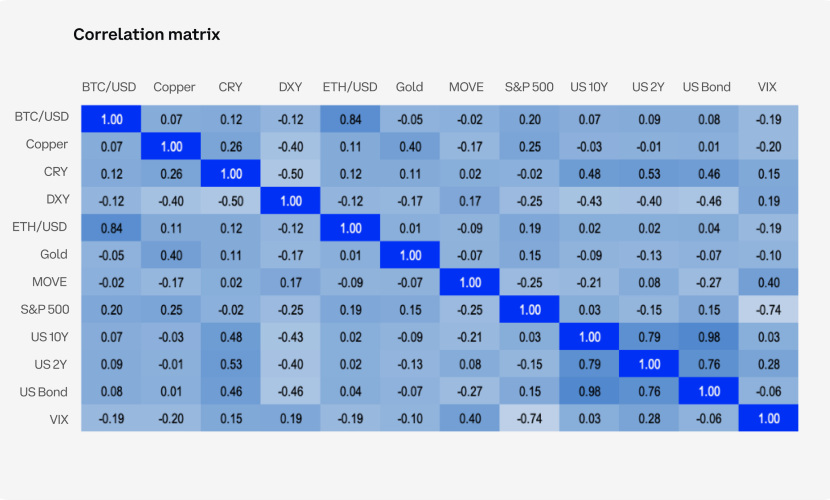Click the 0.84 cell in BTC/USD row
The height and width of the screenshot is (500, 830).
(x=350, y=119)
